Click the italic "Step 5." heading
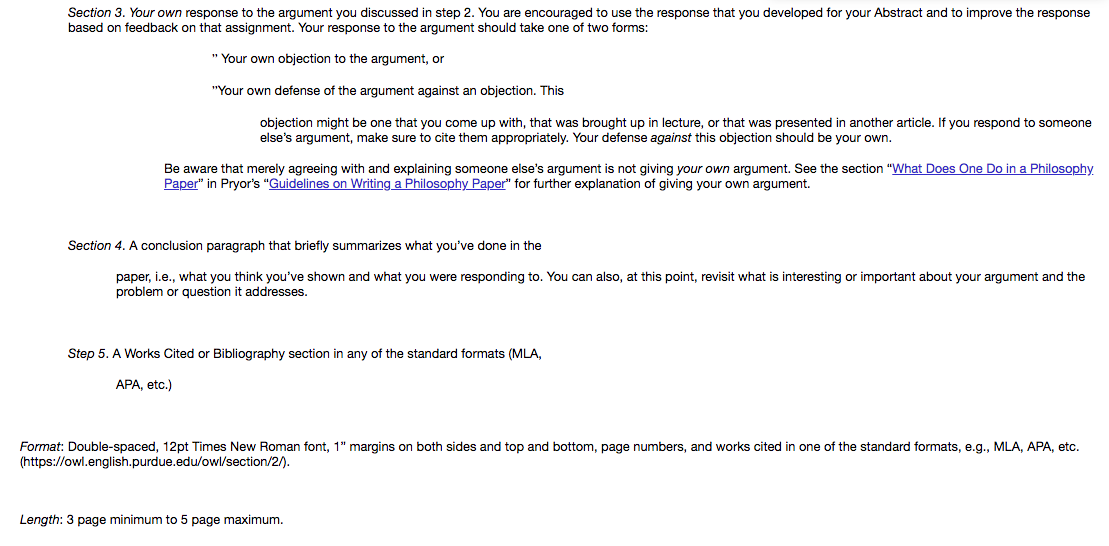Image resolution: width=1109 pixels, height=546 pixels. tap(88, 354)
